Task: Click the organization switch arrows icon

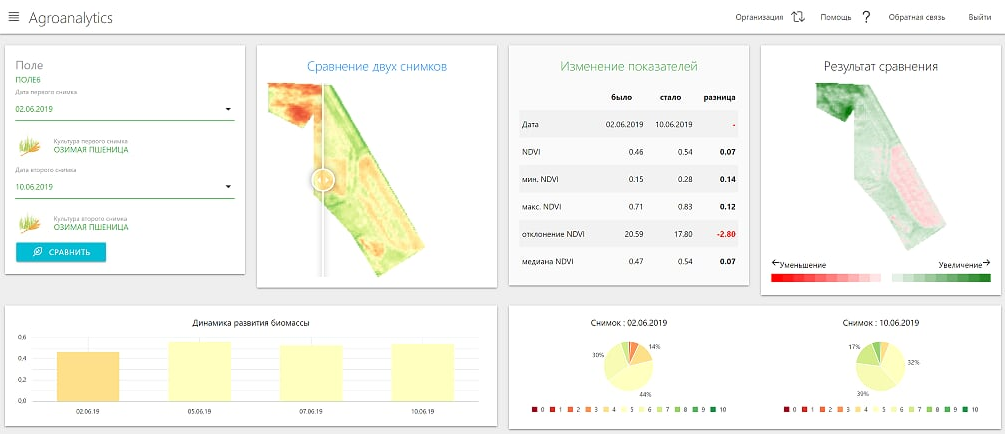Action: coord(798,17)
